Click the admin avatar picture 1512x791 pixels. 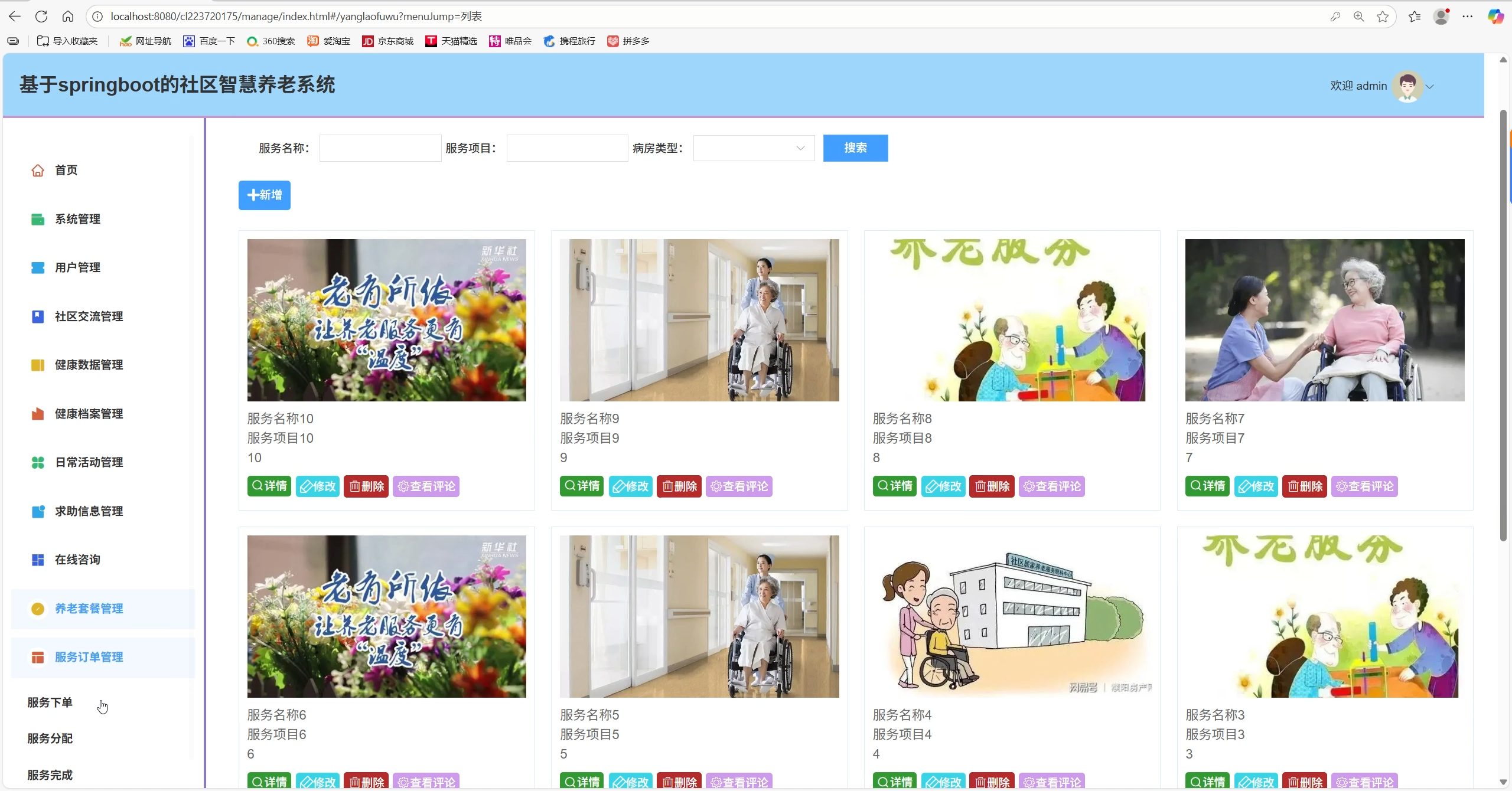pos(1407,86)
